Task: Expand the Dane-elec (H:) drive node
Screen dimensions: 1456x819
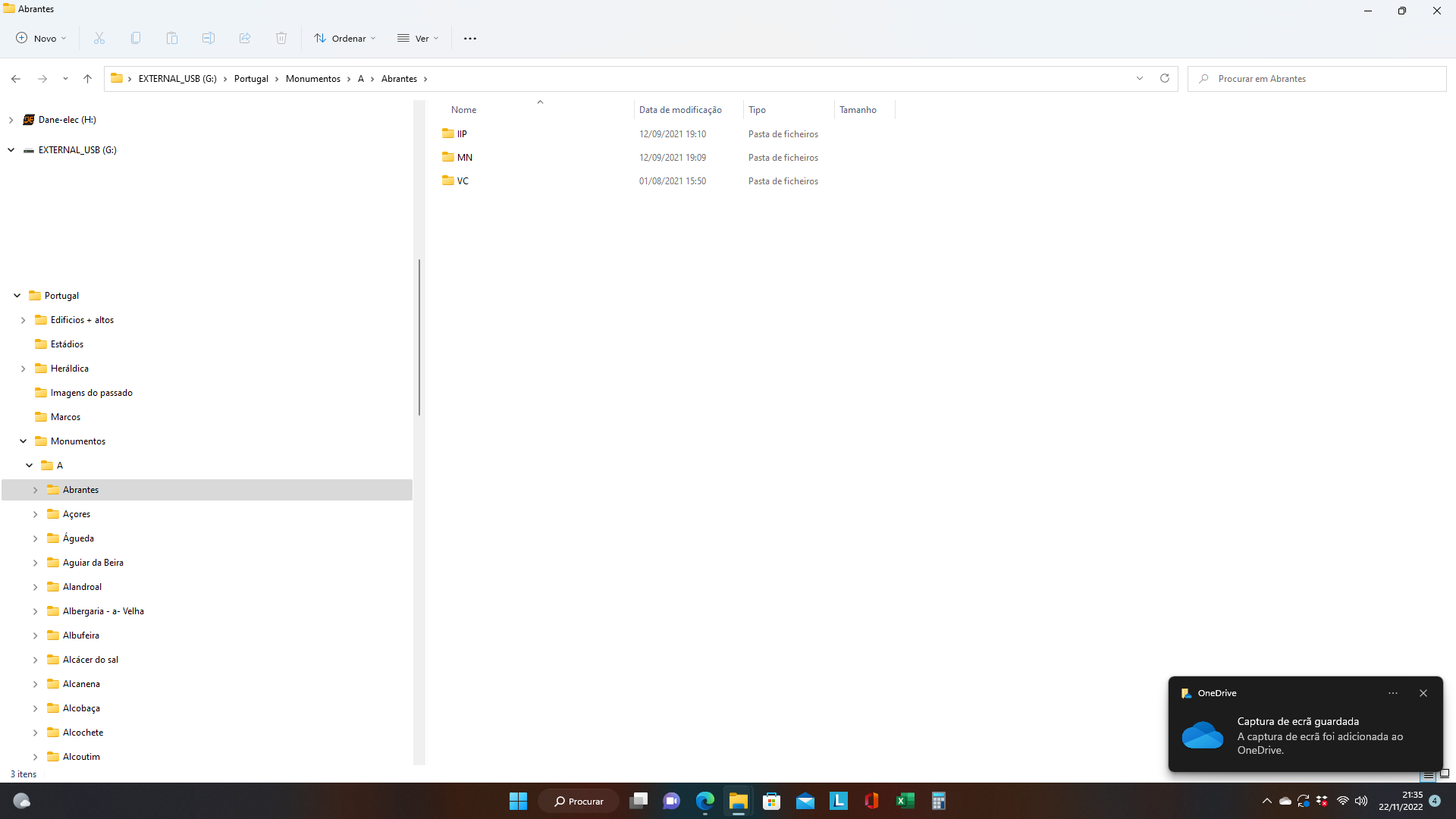Action: coord(11,120)
